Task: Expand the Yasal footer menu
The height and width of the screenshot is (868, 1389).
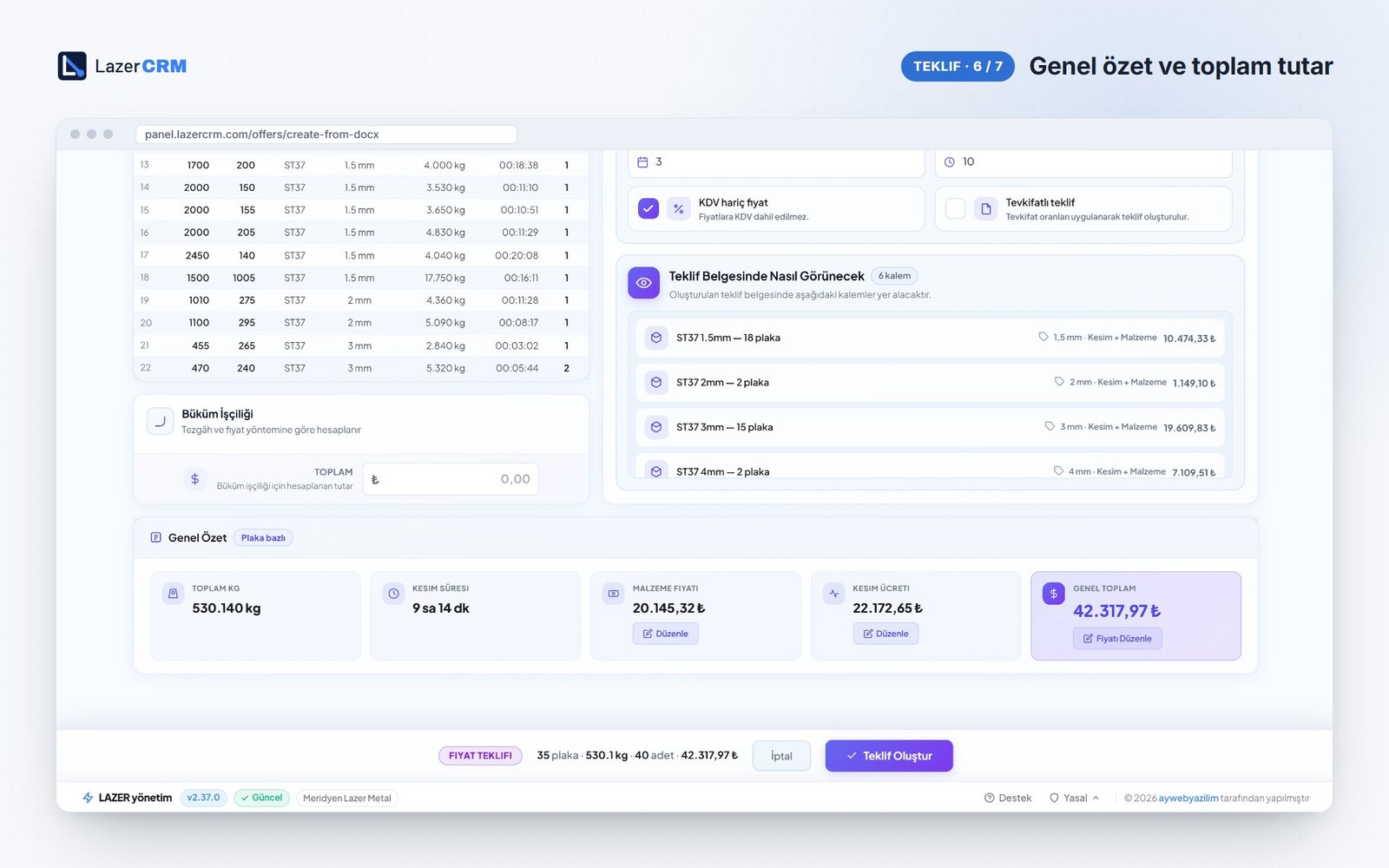Action: pyautogui.click(x=1075, y=798)
